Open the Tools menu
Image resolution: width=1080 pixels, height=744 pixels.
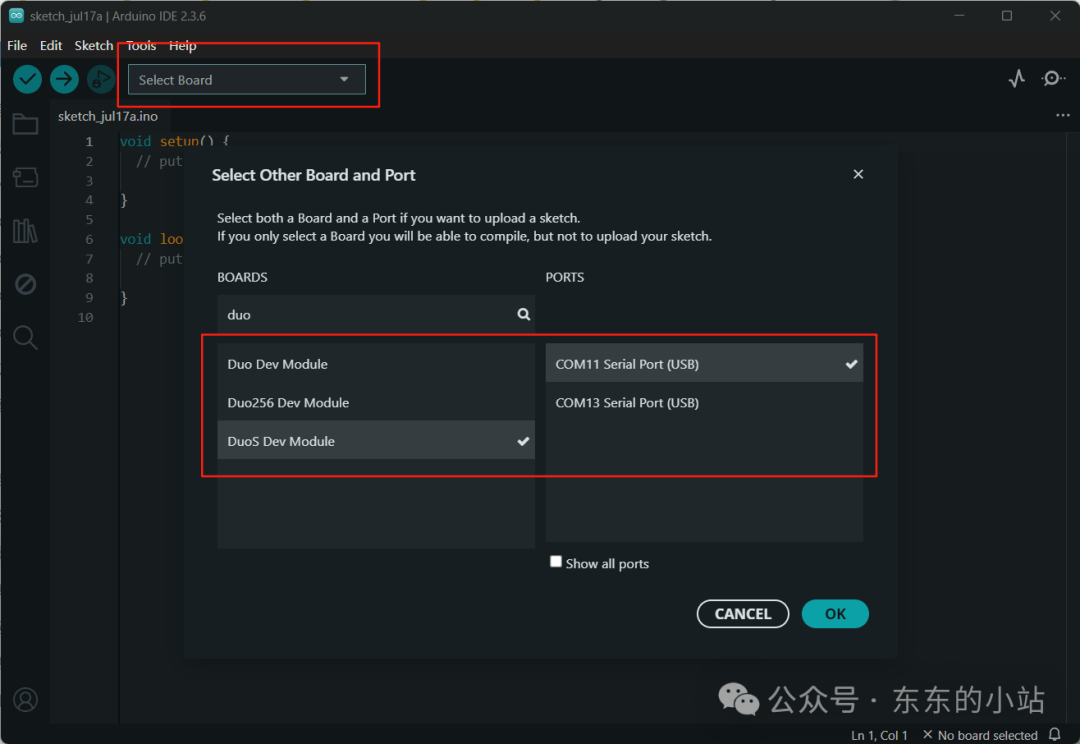141,45
